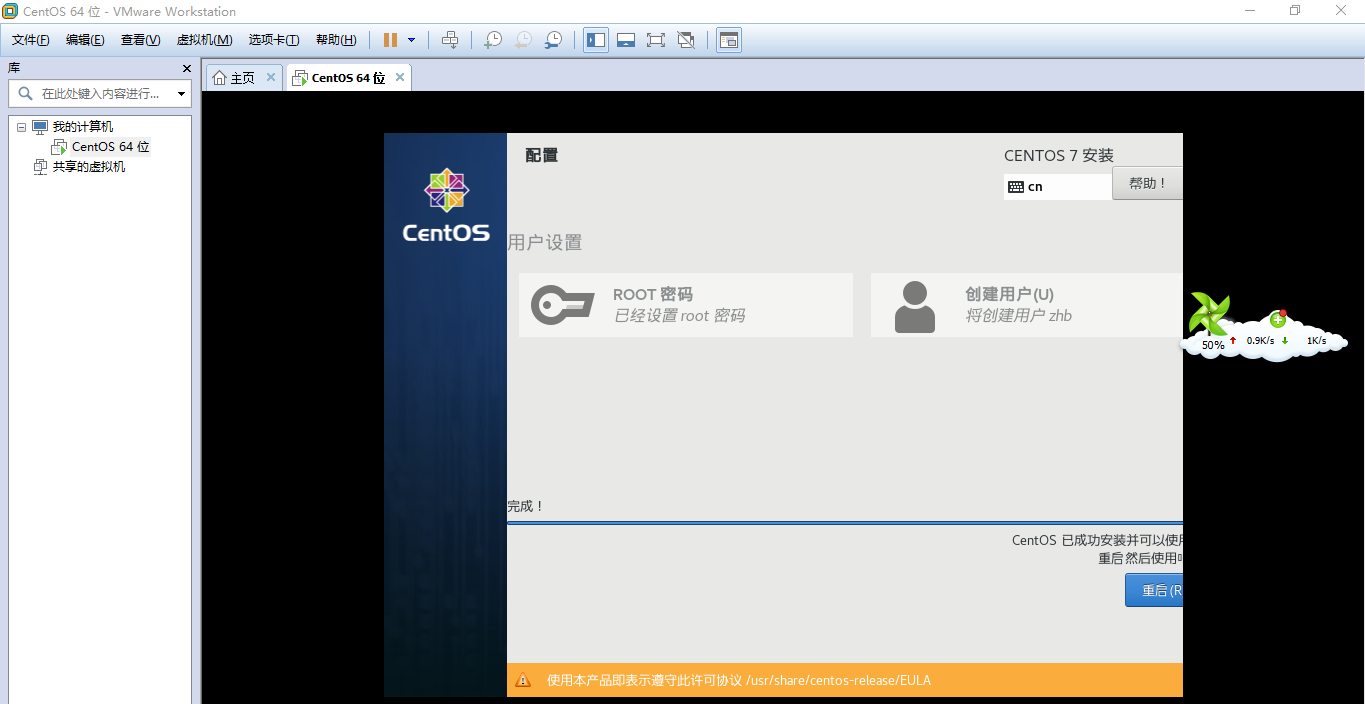Click the CentOS logo in installer sidebar
The width and height of the screenshot is (1365, 704).
point(446,206)
